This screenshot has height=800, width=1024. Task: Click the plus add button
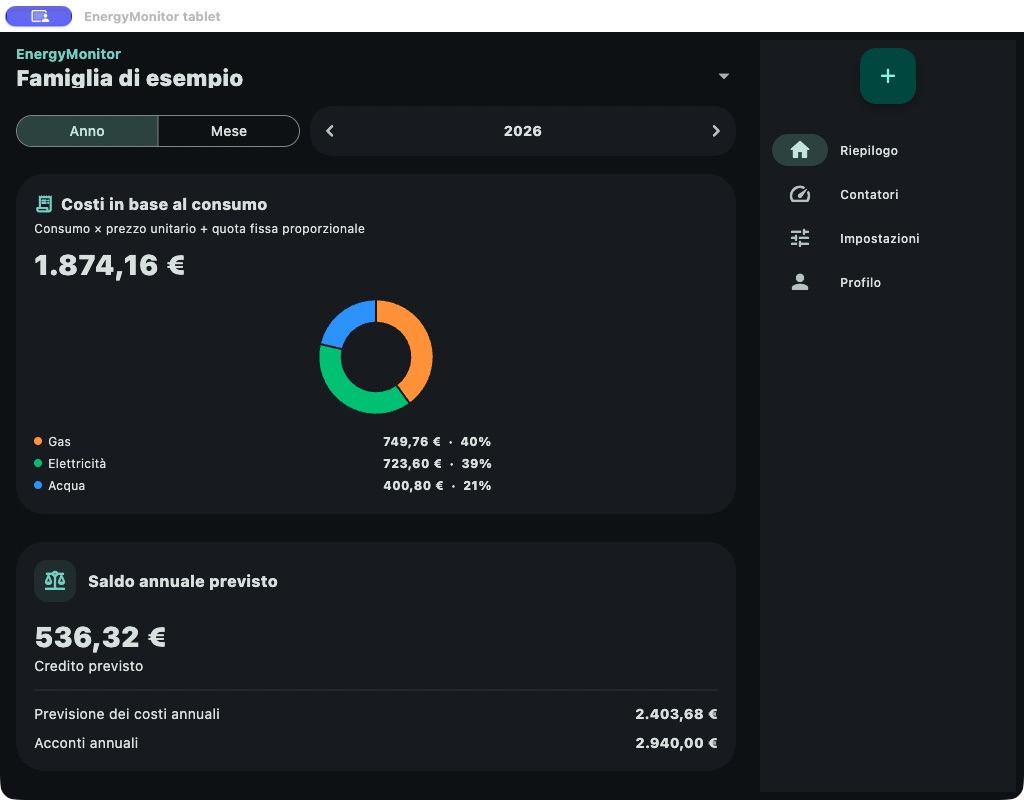(x=888, y=76)
